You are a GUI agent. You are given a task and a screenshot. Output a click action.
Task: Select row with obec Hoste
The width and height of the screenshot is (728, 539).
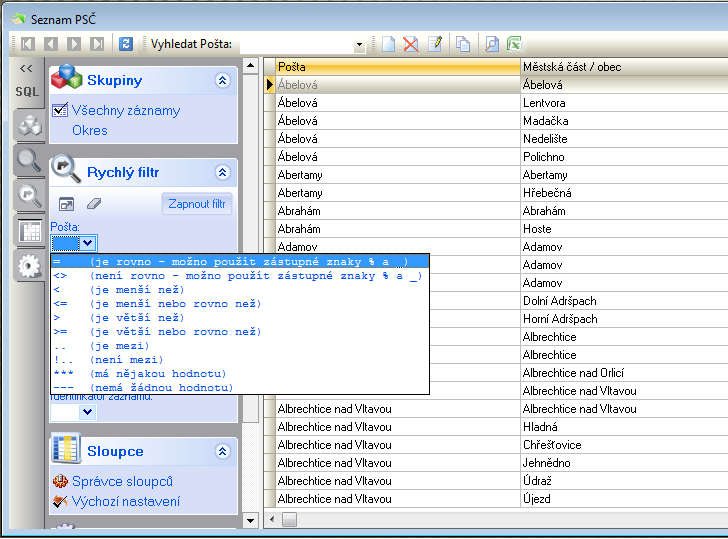pyautogui.click(x=501, y=229)
